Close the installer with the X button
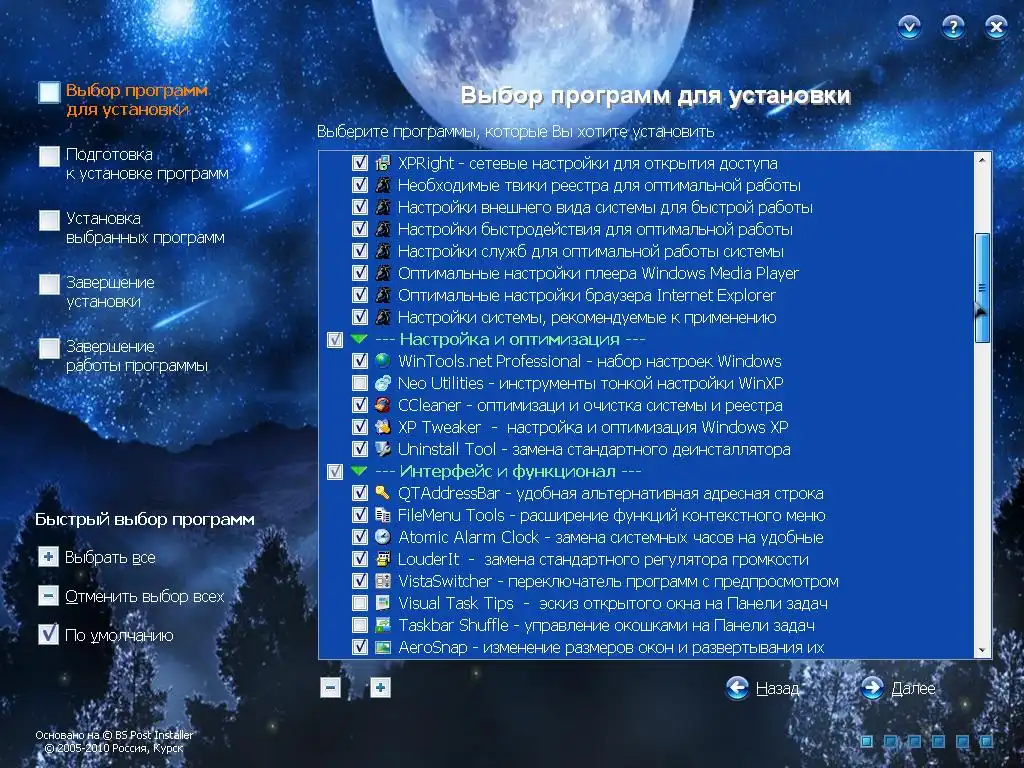 point(996,27)
